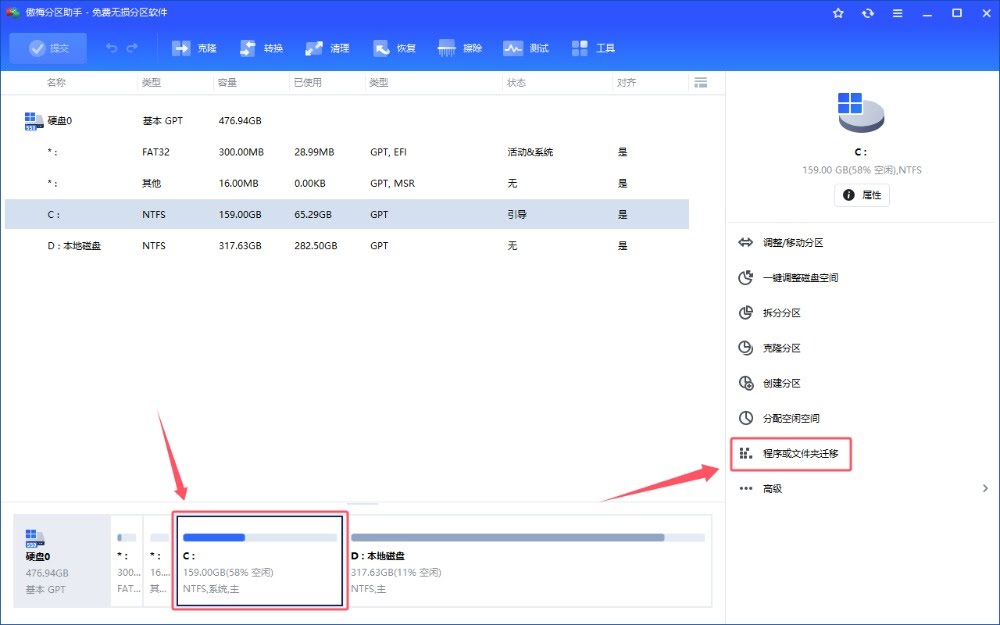Click the clone partition icon

point(746,348)
